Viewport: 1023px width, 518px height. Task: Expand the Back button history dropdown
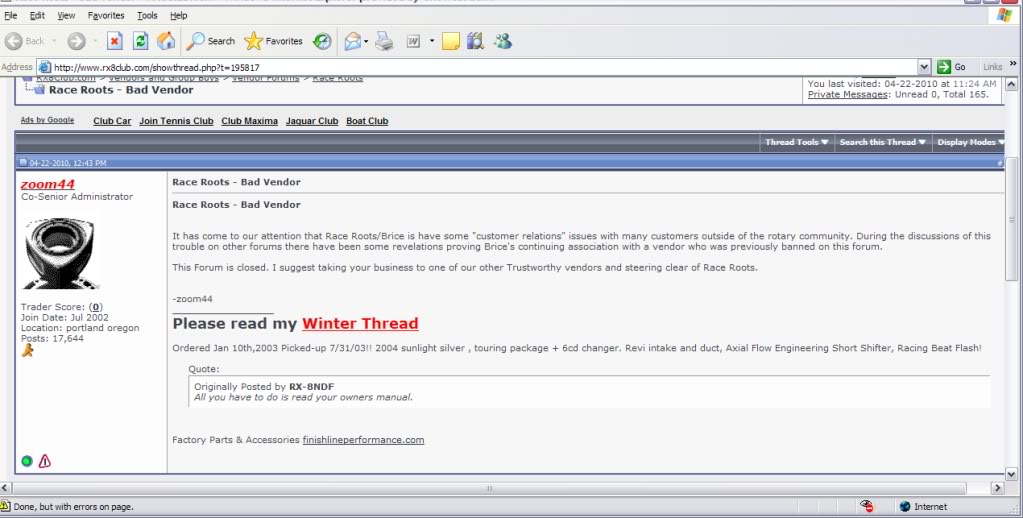54,41
